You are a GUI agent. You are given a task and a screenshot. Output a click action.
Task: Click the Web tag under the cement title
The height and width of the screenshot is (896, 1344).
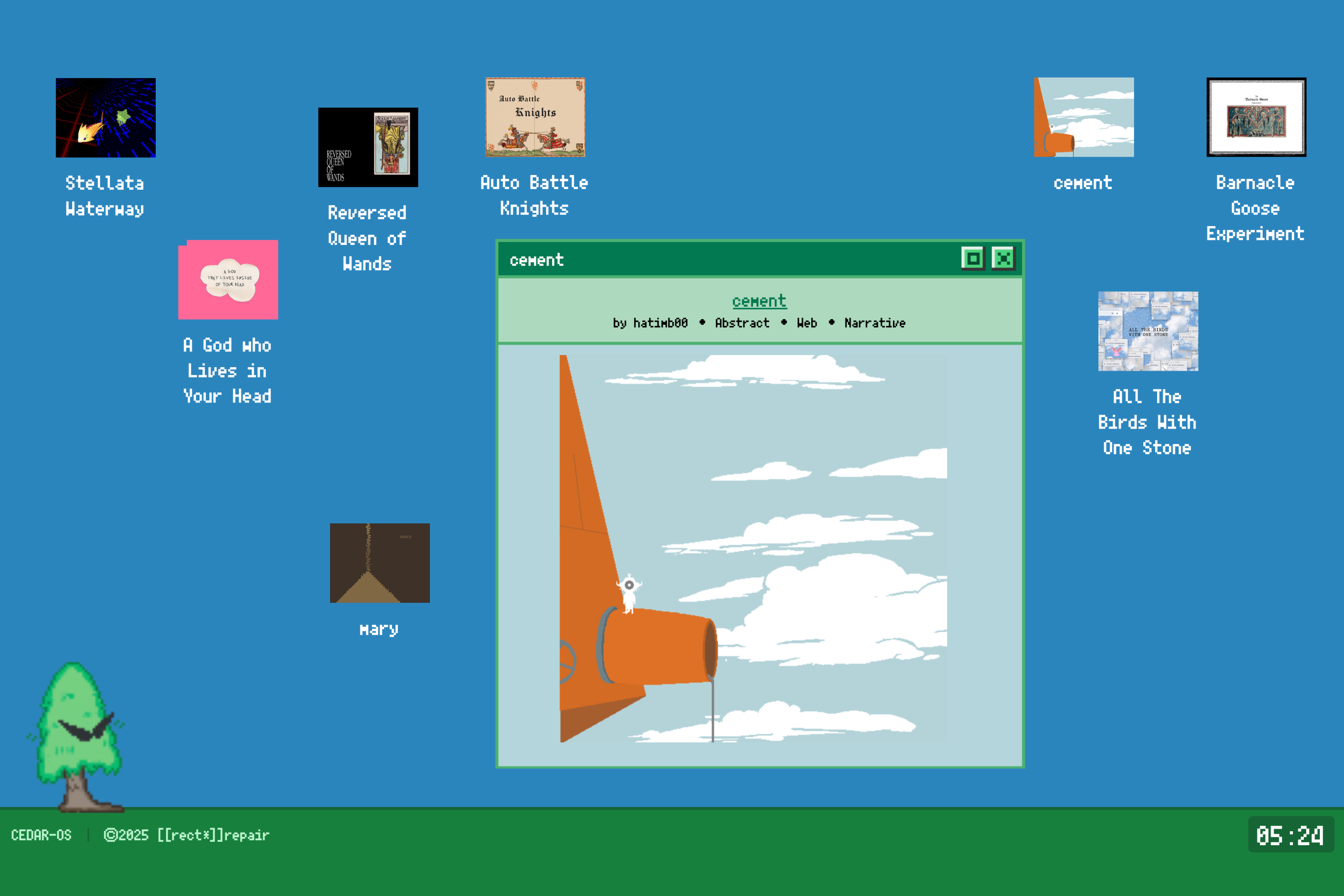click(806, 323)
